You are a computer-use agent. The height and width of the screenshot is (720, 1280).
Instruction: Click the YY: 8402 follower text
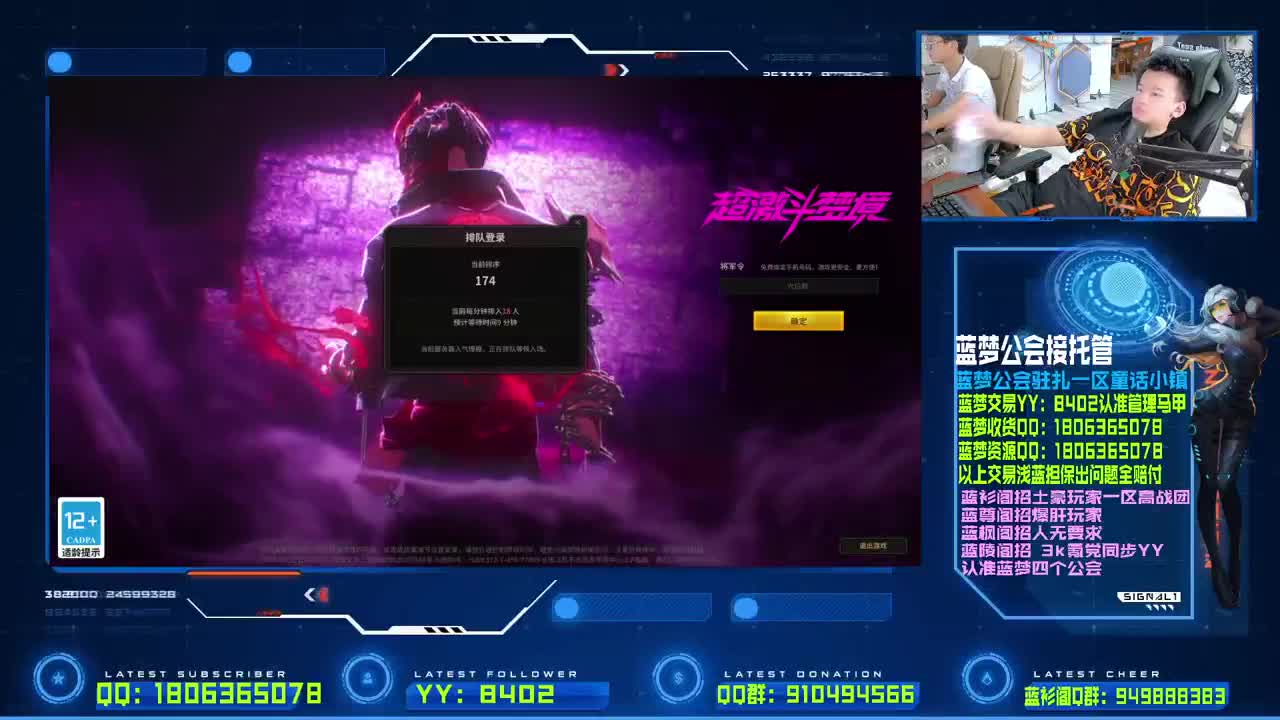click(485, 693)
